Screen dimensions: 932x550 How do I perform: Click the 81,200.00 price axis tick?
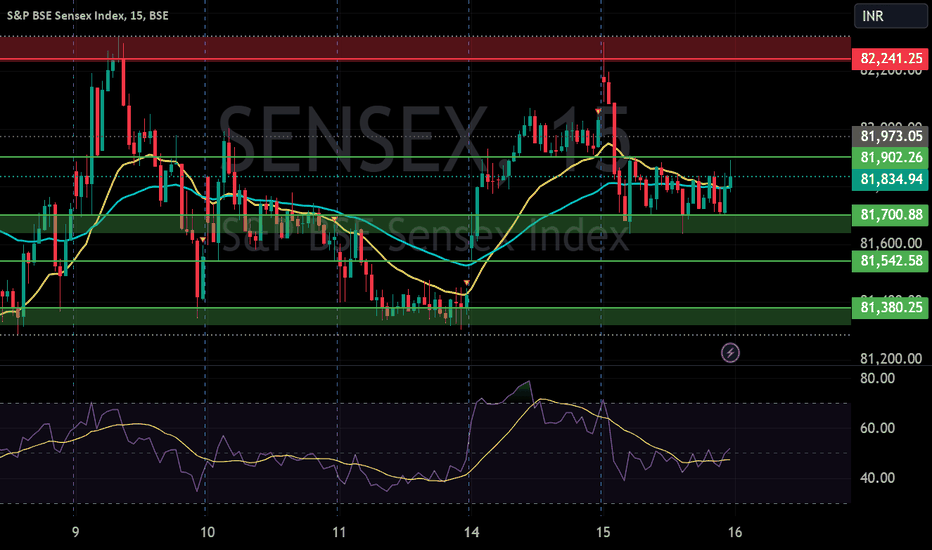[891, 359]
